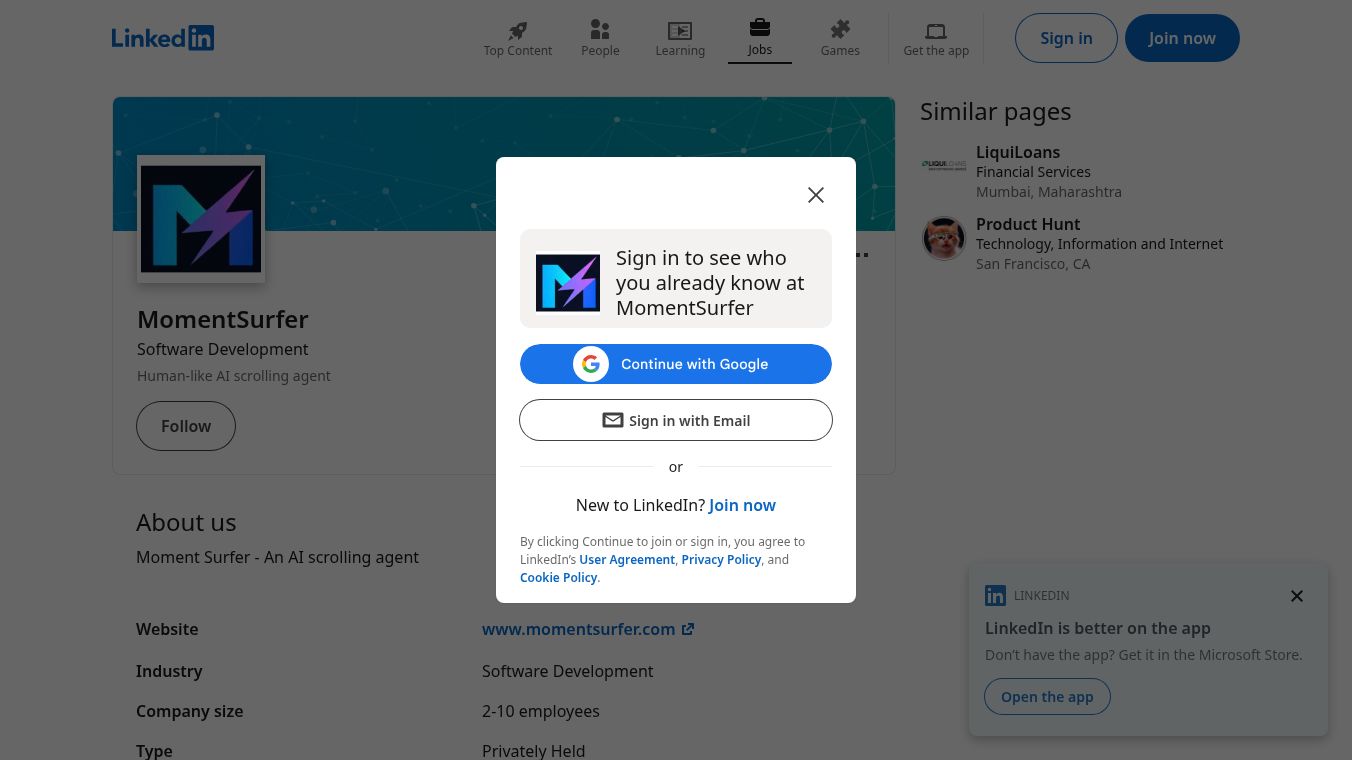1352x760 pixels.
Task: Click the Microsoft Store prompt text
Action: 1144,655
